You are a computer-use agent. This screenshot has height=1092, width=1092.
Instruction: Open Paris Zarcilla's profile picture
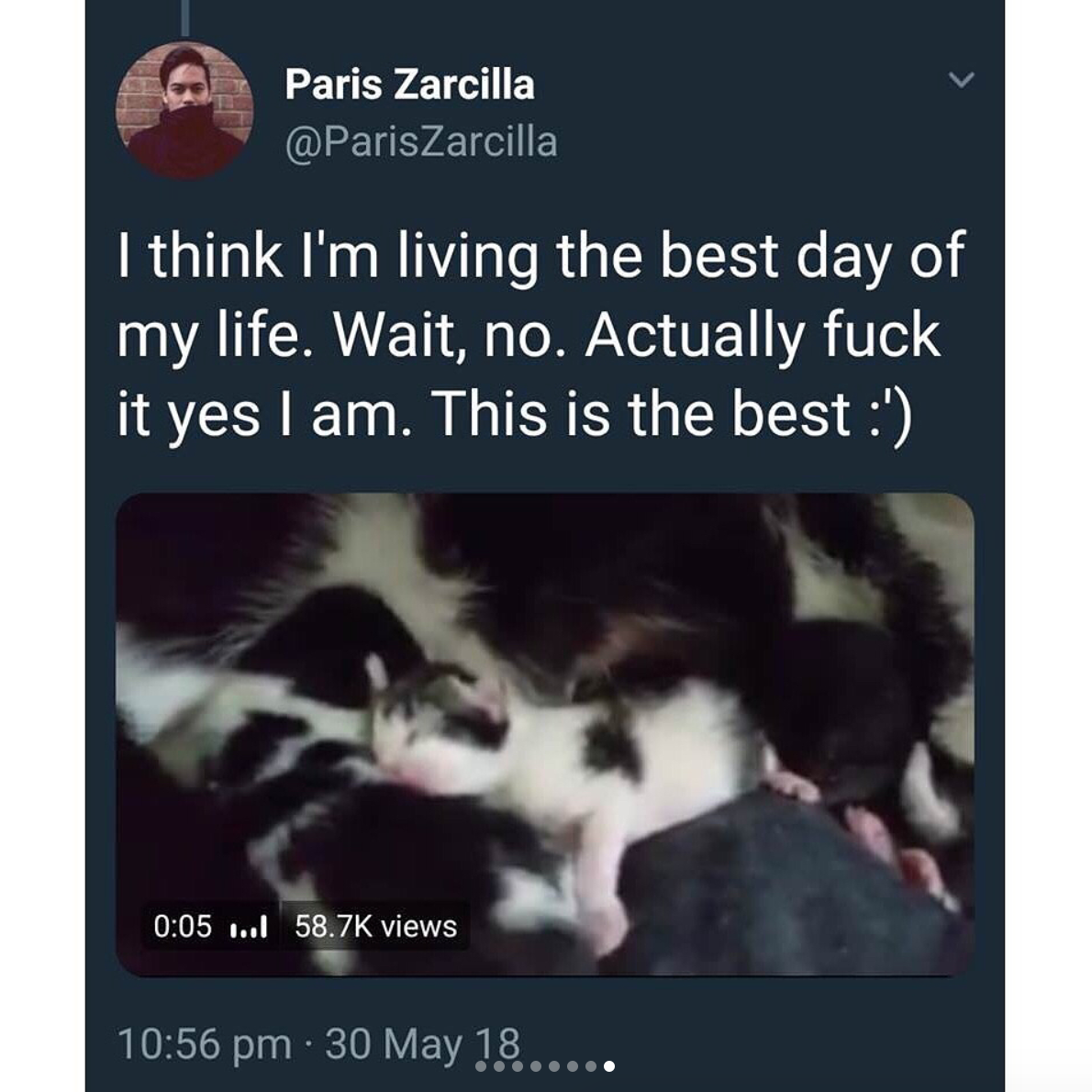pos(184,110)
